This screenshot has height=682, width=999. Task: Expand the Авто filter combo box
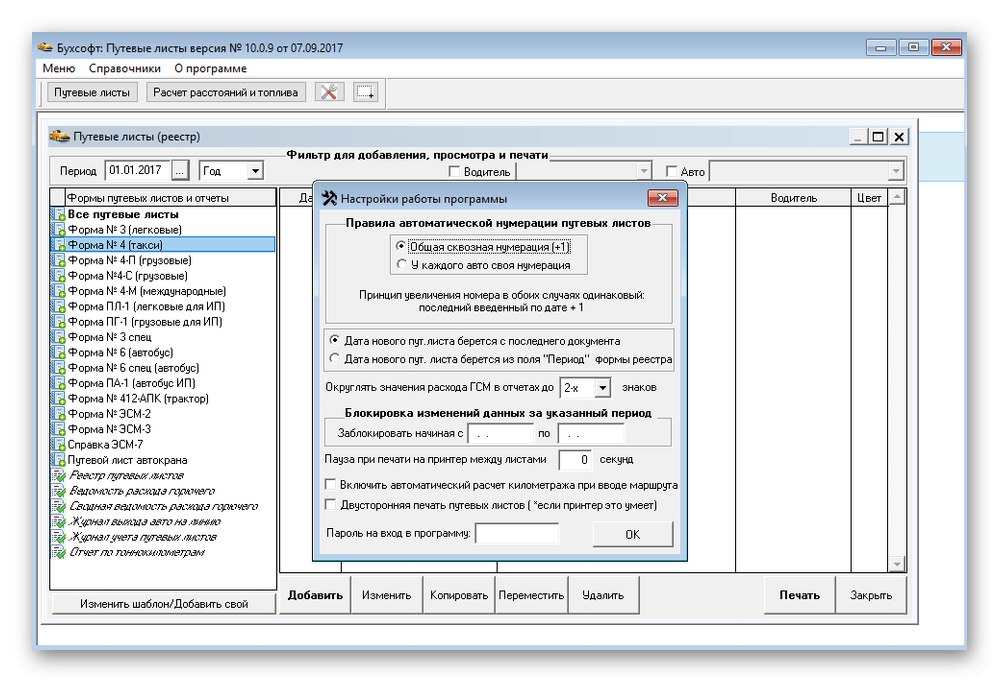click(x=896, y=171)
